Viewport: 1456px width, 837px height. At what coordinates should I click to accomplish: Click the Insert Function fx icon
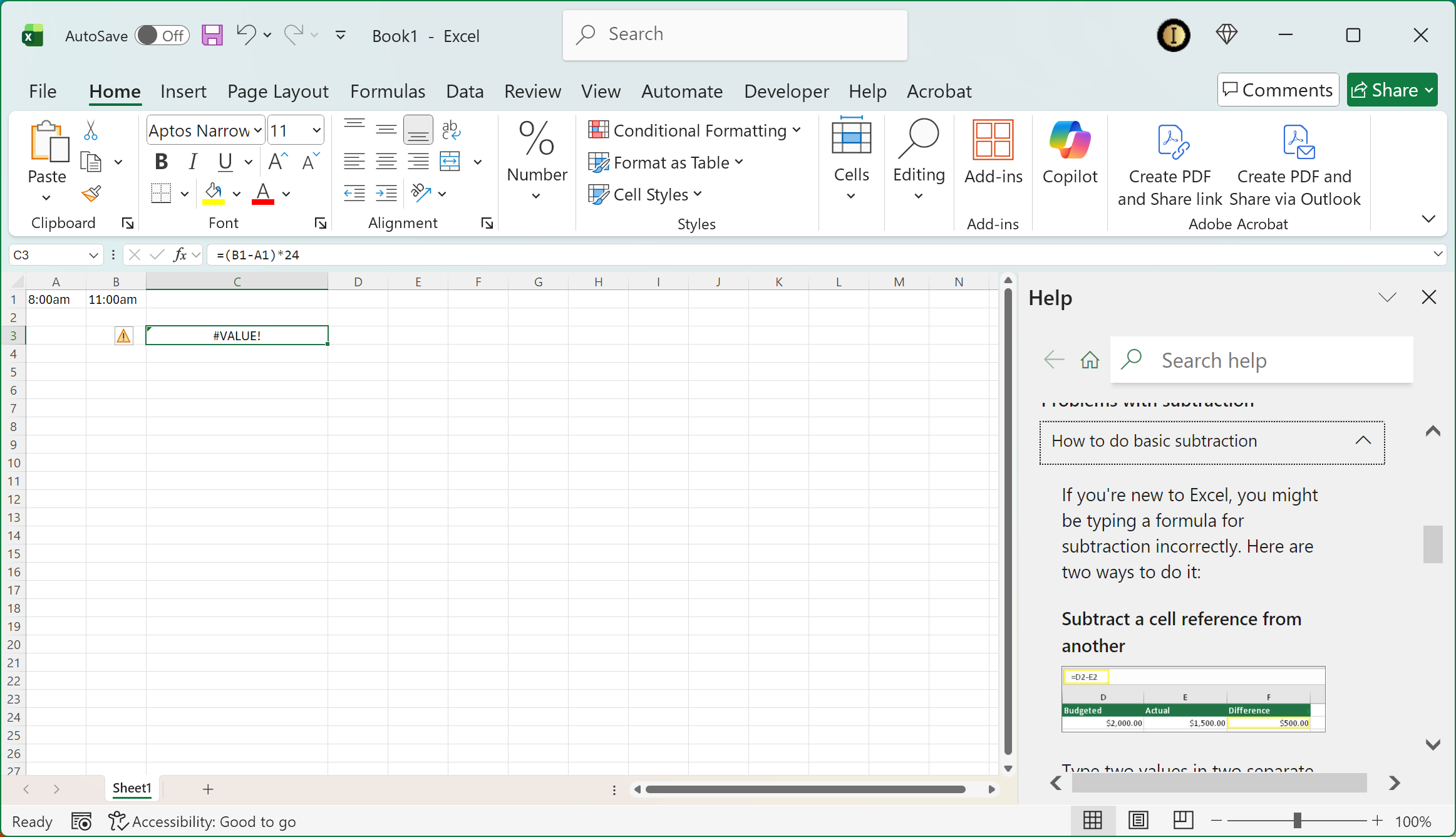180,255
